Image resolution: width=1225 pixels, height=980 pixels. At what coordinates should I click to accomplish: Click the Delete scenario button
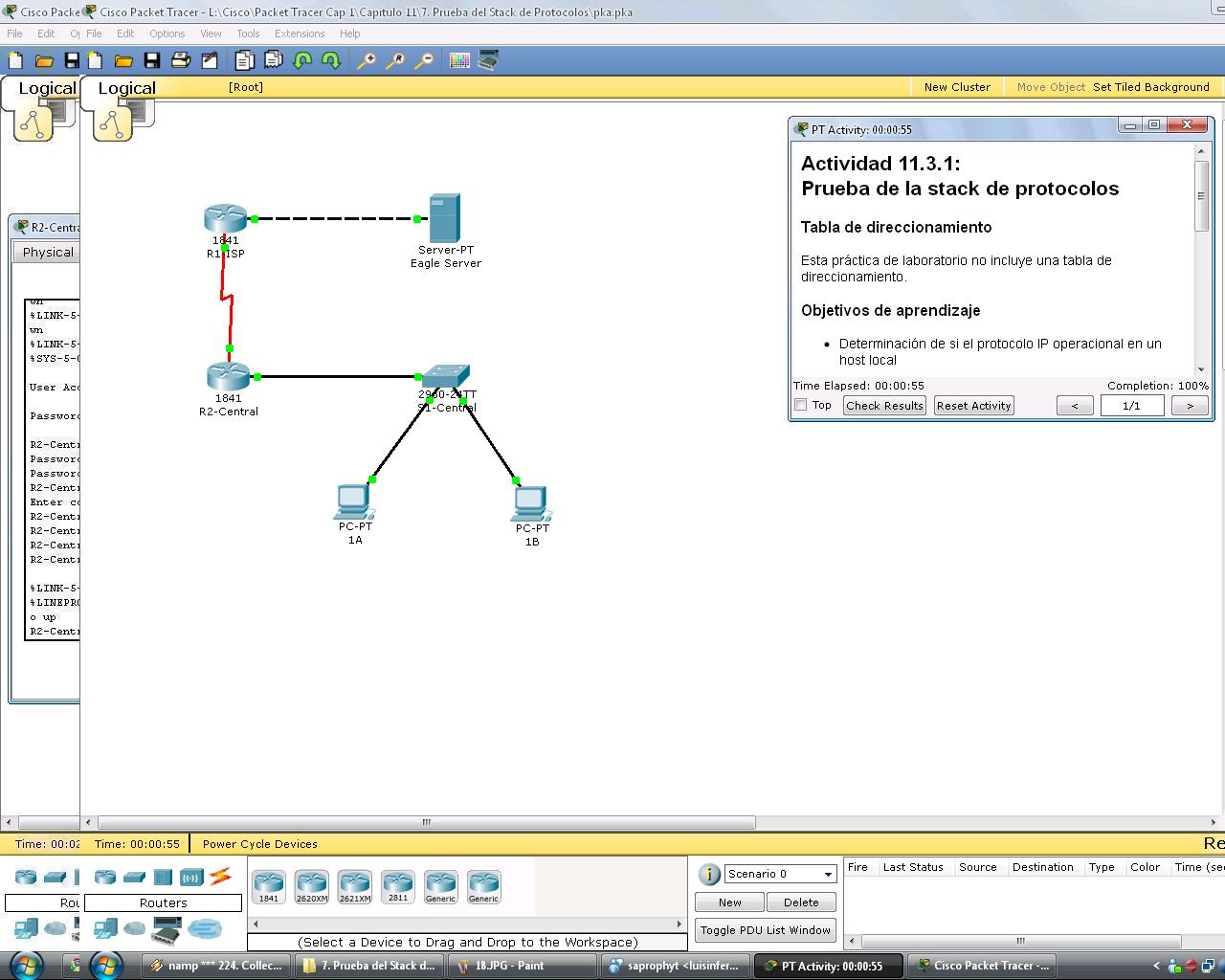[x=801, y=902]
